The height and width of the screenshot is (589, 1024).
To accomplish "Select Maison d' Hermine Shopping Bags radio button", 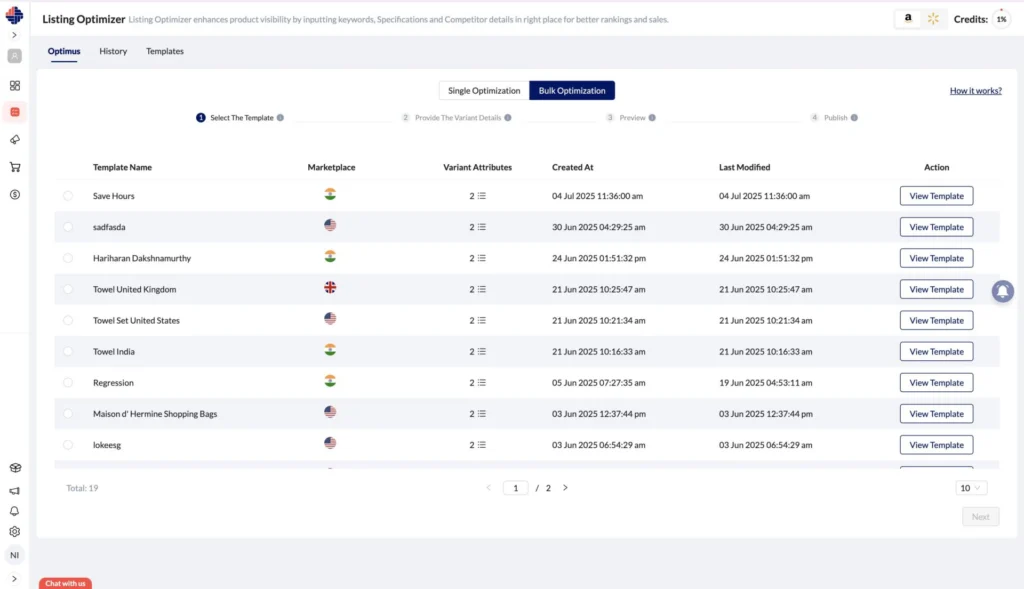I will coord(68,414).
